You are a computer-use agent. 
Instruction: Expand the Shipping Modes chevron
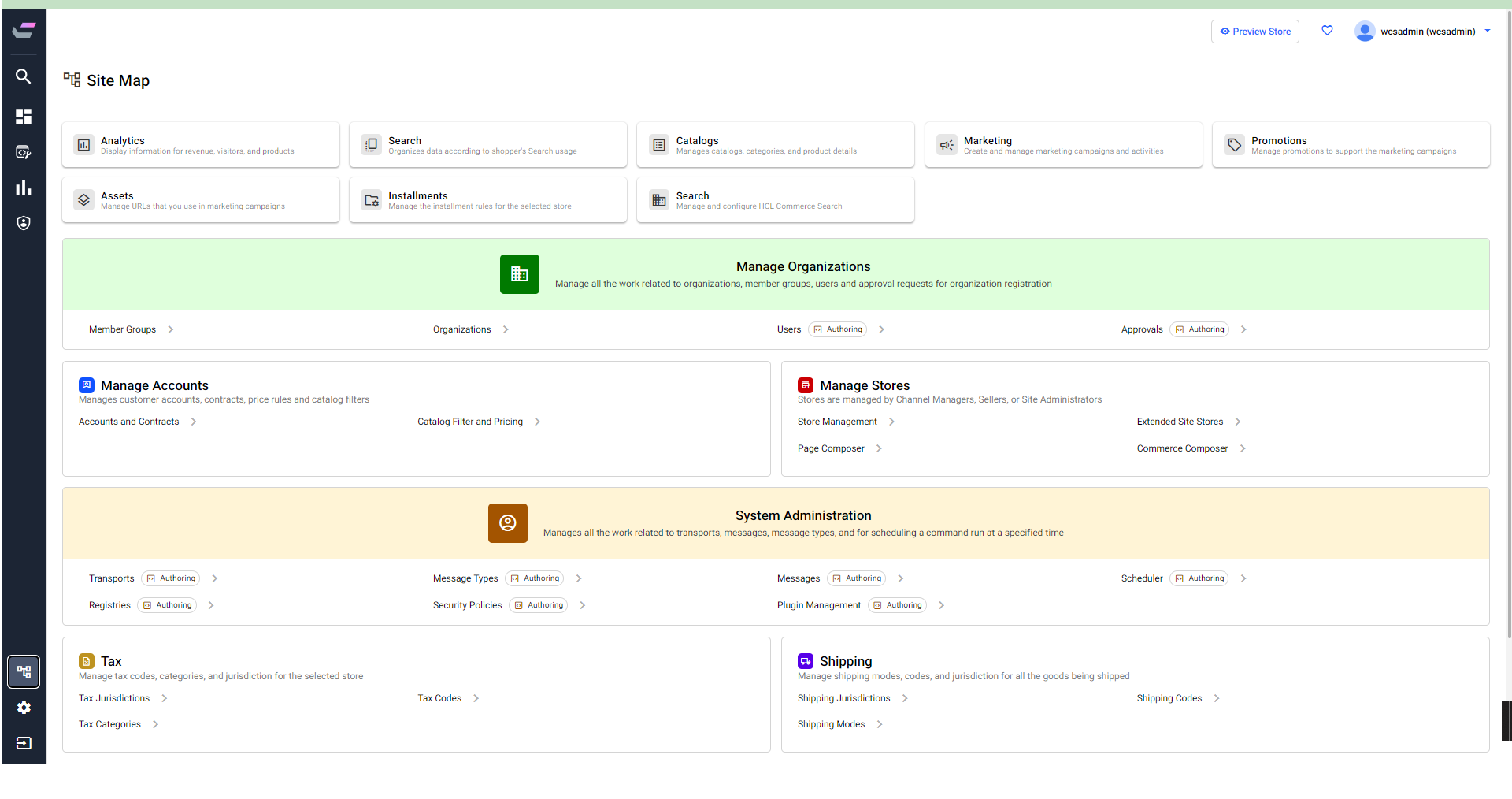[880, 724]
